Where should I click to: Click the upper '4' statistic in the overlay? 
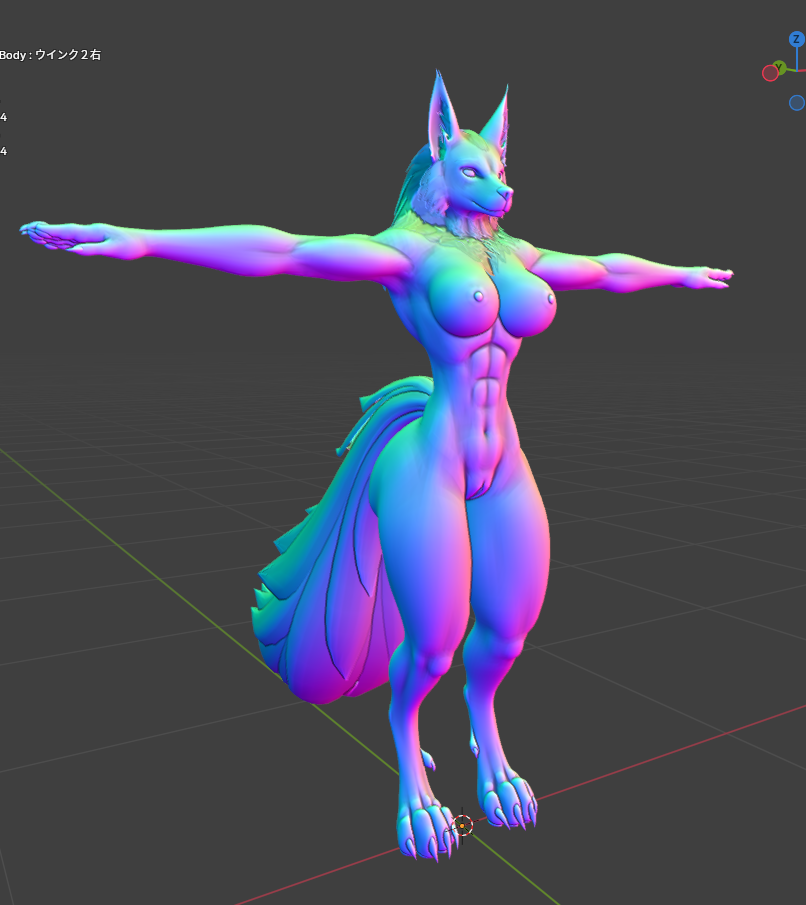point(4,118)
